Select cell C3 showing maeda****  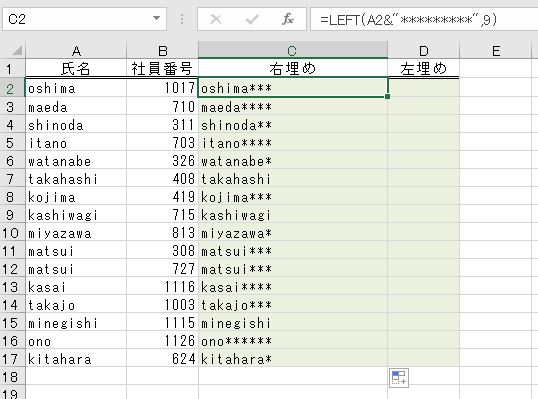(293, 107)
